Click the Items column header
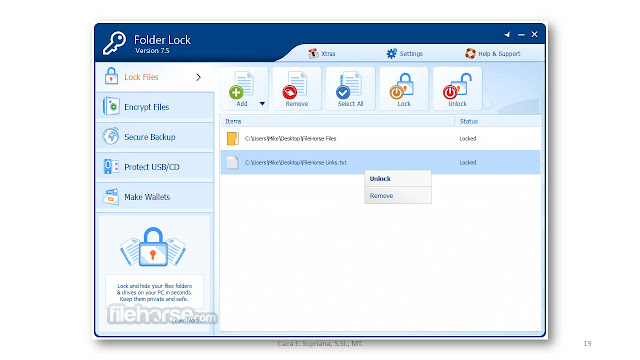The width and height of the screenshot is (640, 360). coord(338,121)
